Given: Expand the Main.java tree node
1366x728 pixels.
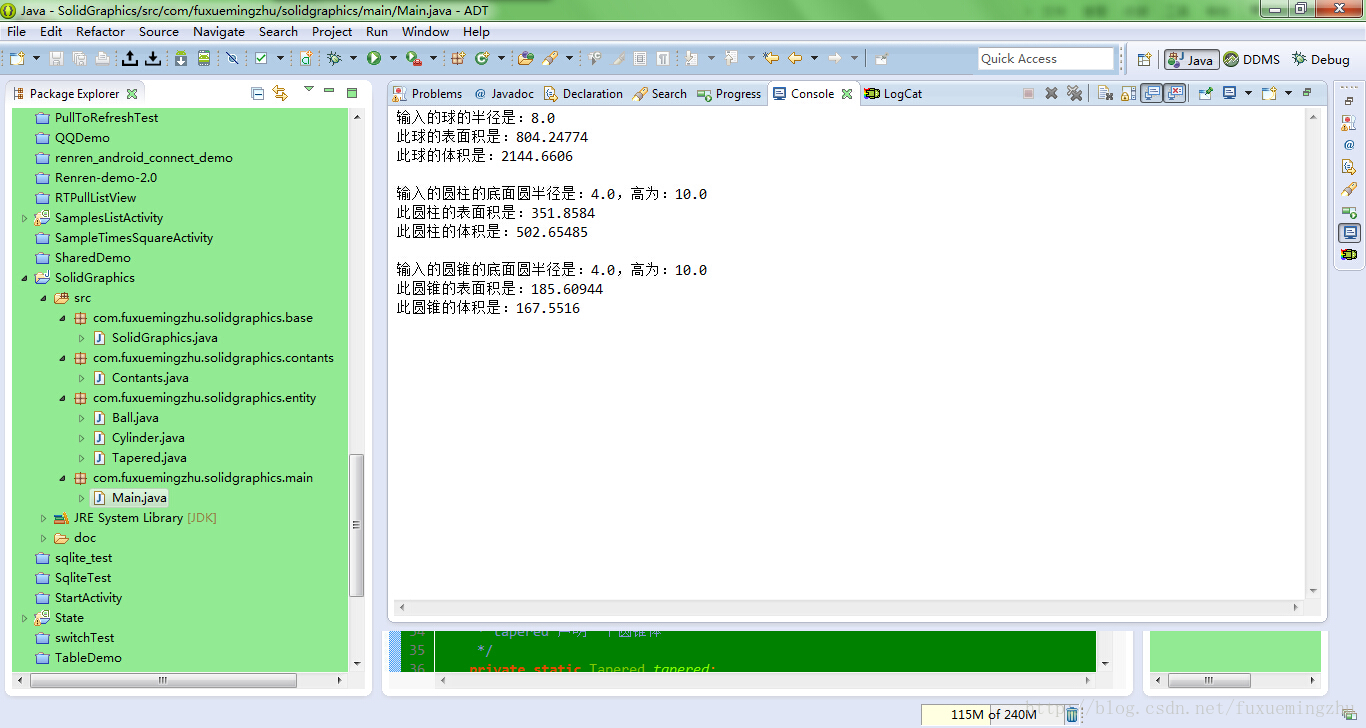Looking at the screenshot, I should 82,497.
